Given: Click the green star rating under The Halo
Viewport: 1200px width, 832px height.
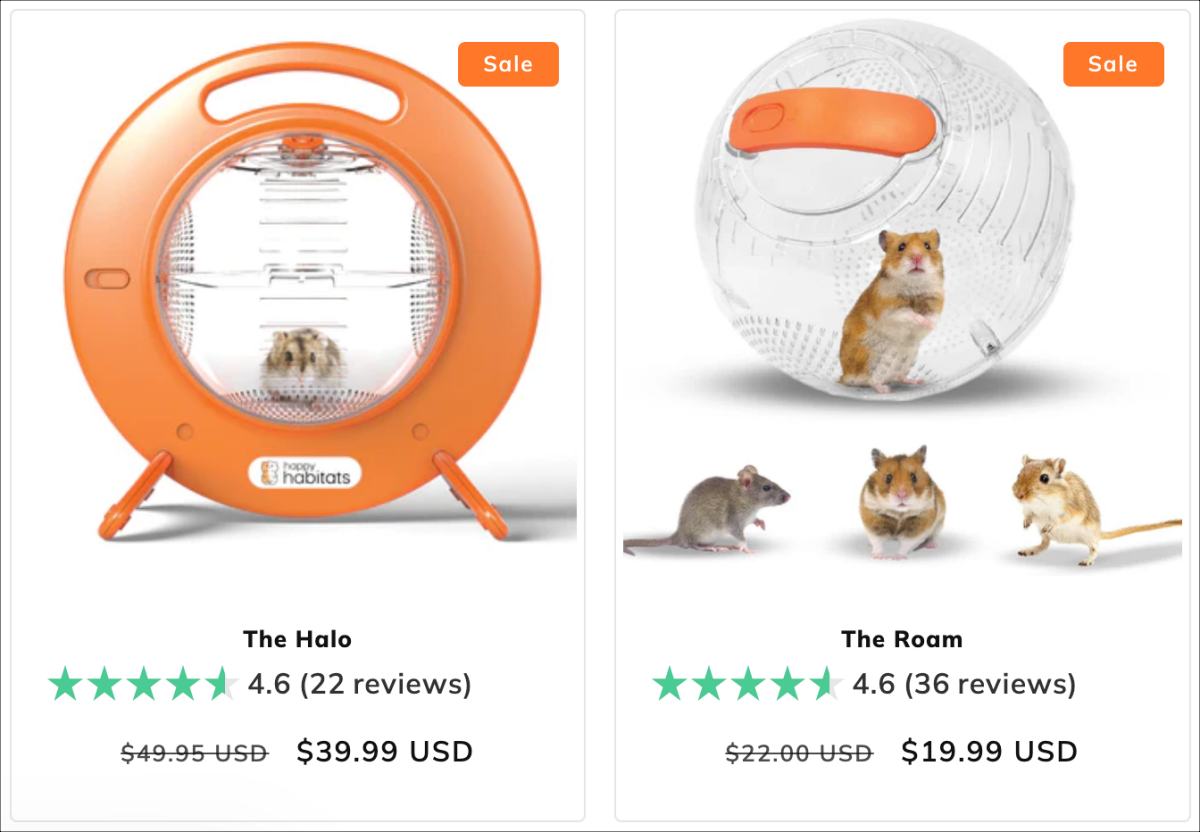Looking at the screenshot, I should [142, 684].
